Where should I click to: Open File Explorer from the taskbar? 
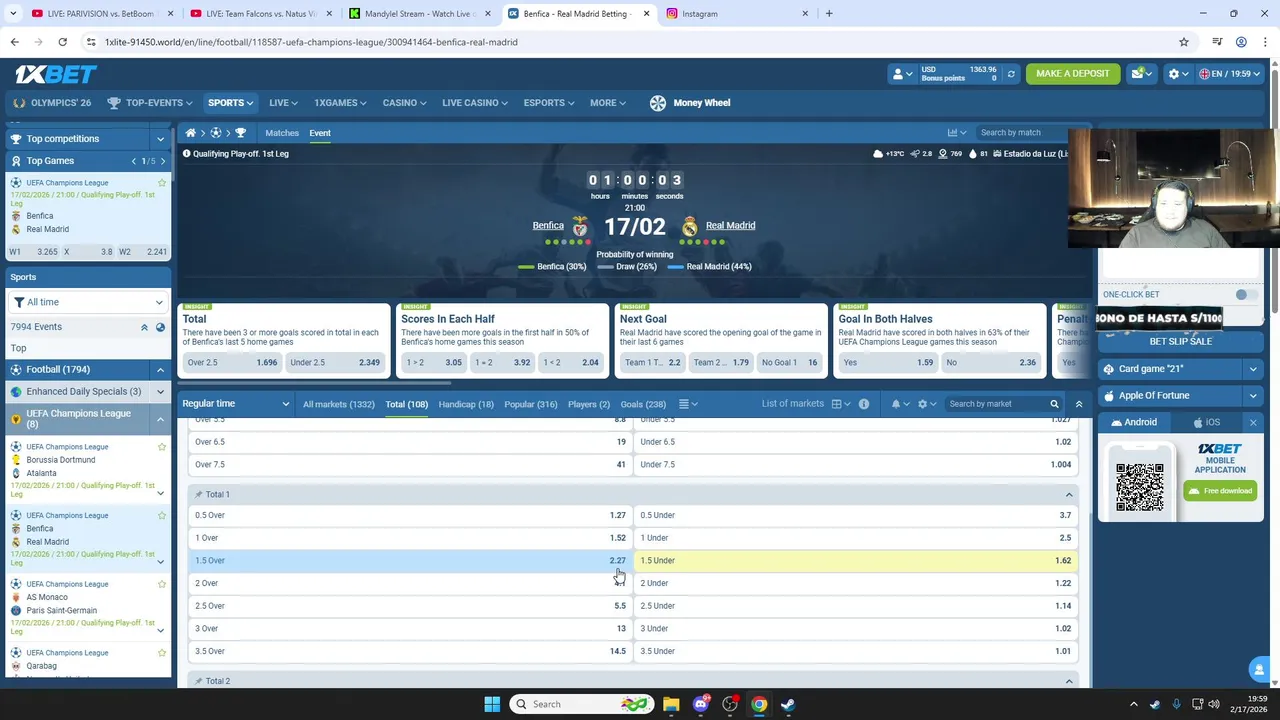click(x=671, y=704)
